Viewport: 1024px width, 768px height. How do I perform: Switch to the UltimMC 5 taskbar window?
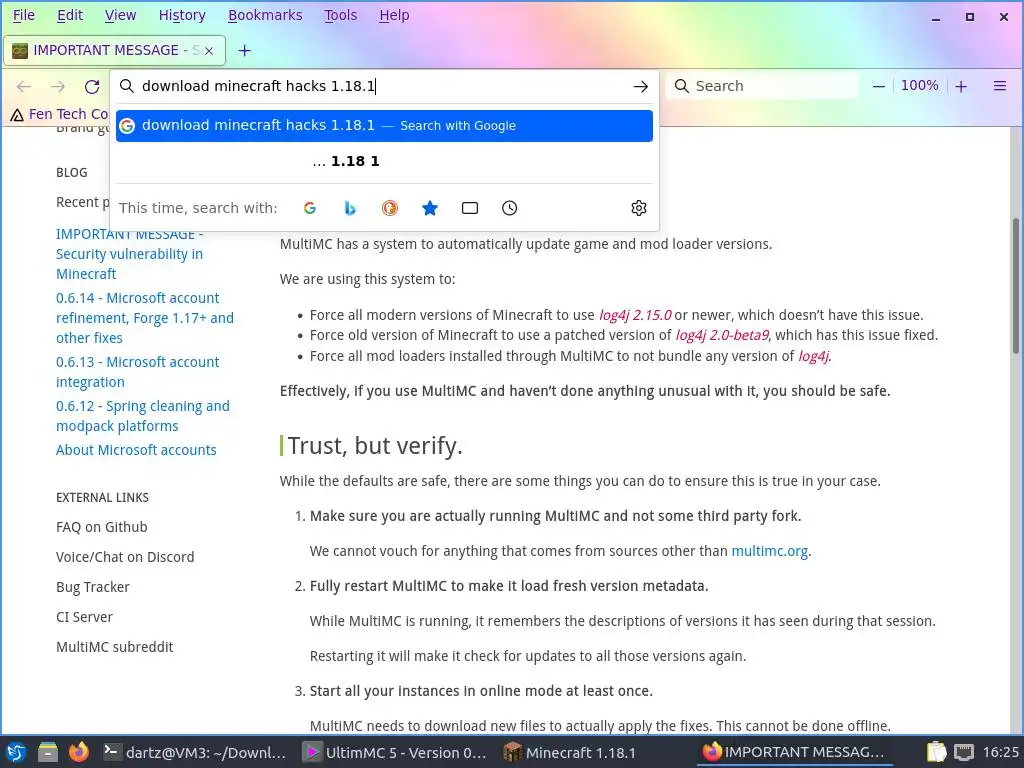[396, 752]
